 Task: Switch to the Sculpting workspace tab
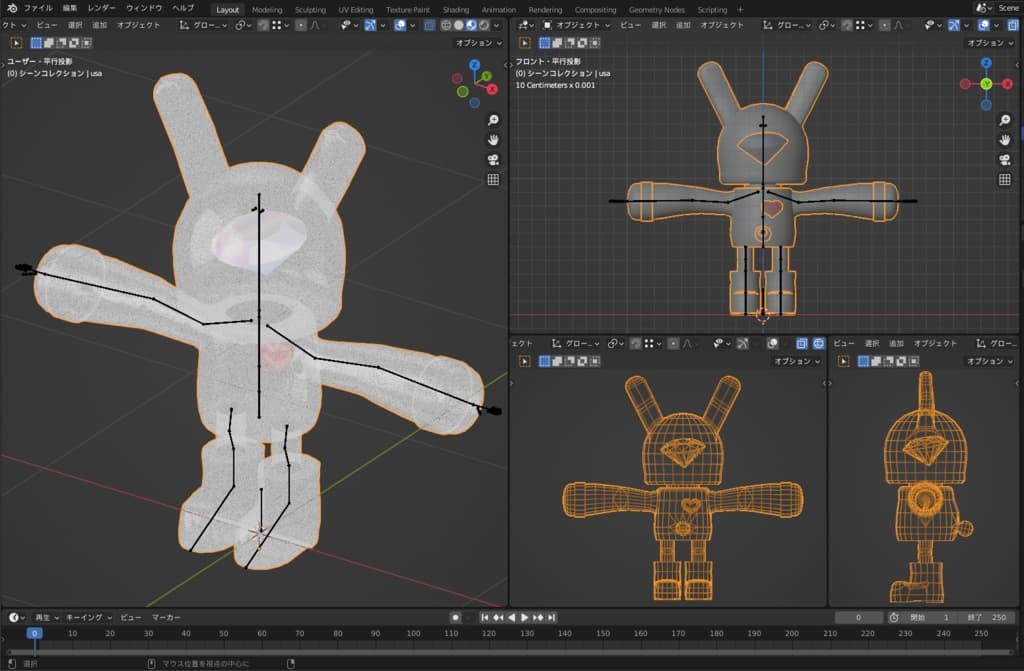pos(310,9)
